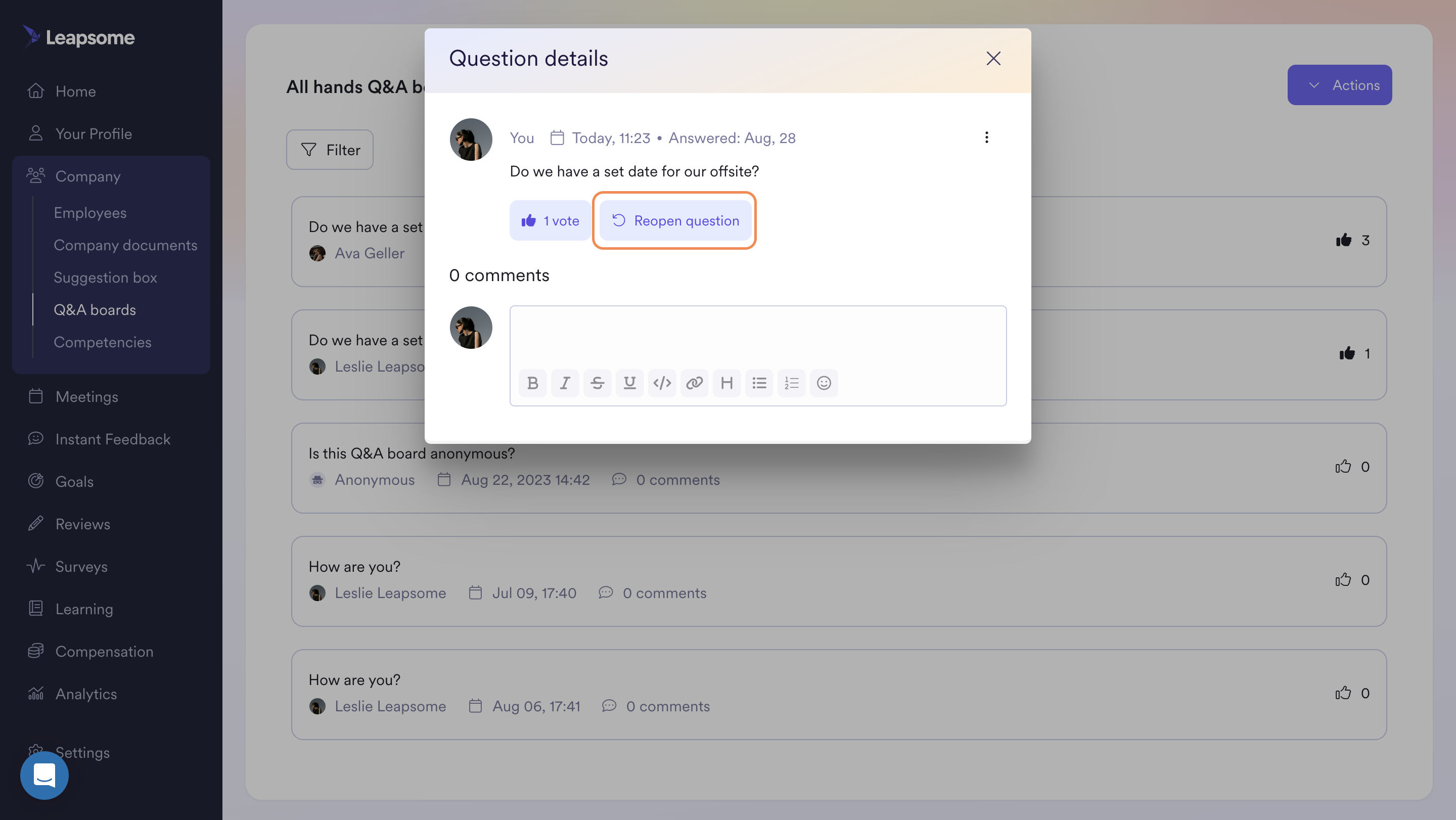This screenshot has height=820, width=1456.
Task: Insert a link in the comment
Action: 694,383
